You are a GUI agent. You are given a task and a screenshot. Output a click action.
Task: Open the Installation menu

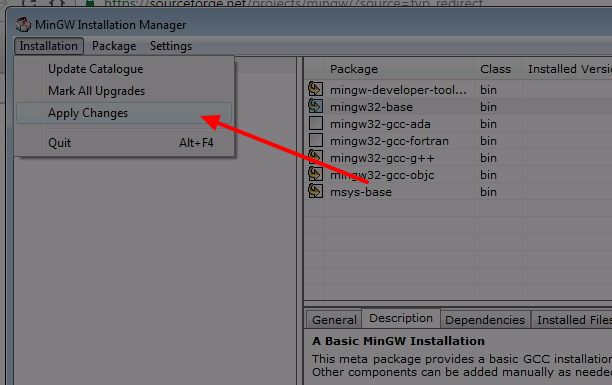coord(49,46)
